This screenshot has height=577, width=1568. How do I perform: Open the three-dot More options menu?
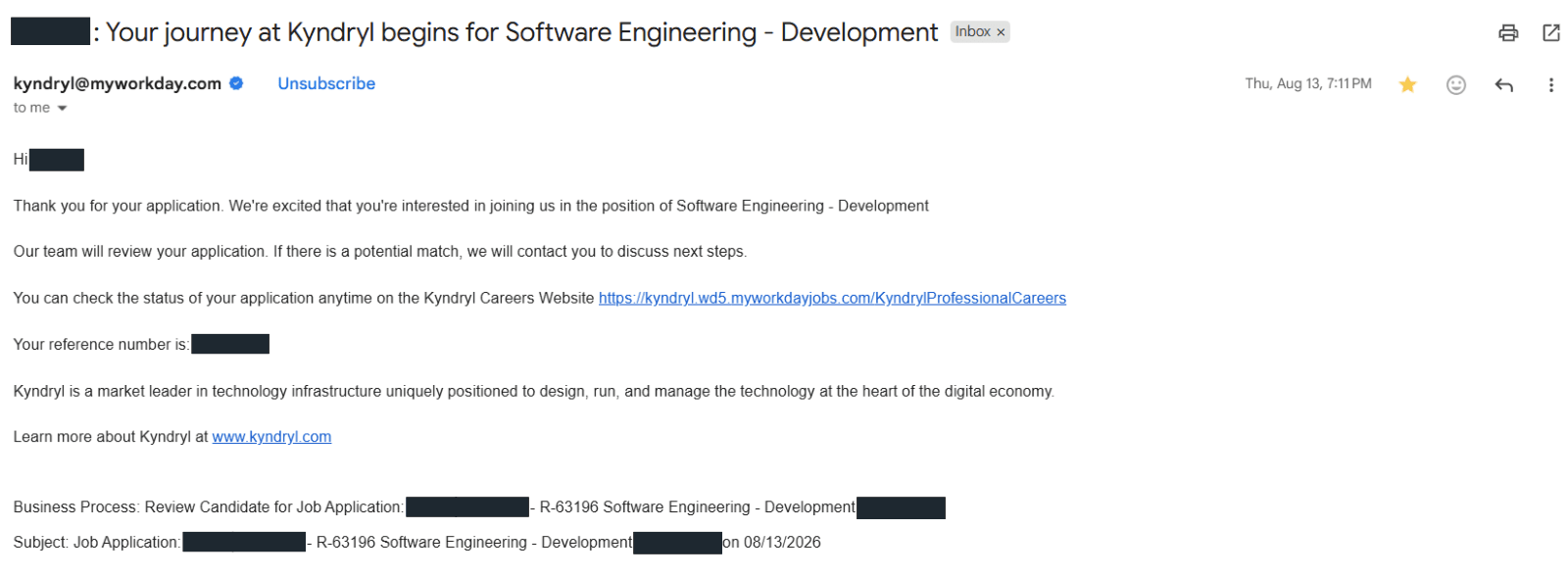[1550, 85]
